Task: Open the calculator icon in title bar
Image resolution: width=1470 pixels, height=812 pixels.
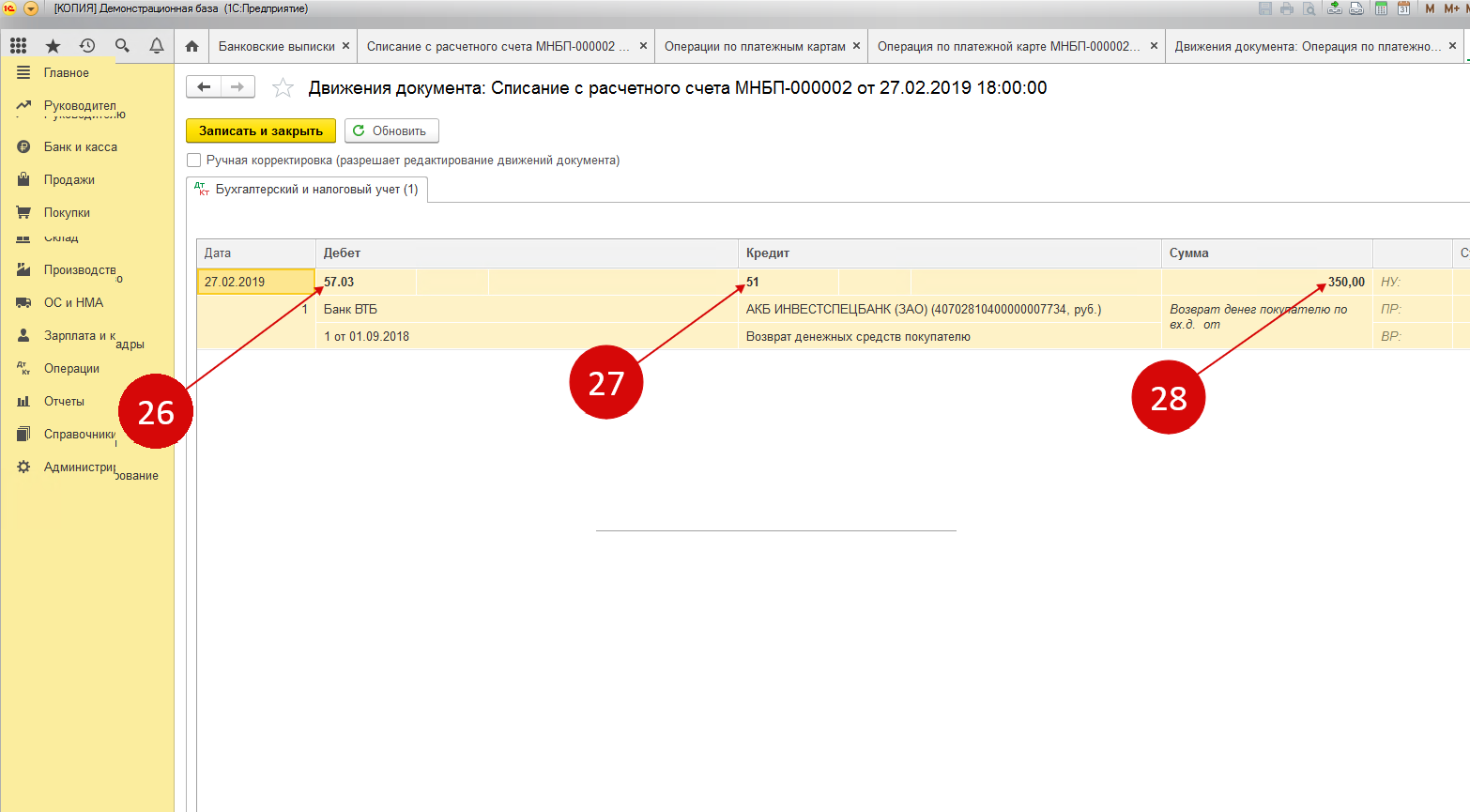Action: [x=1381, y=8]
